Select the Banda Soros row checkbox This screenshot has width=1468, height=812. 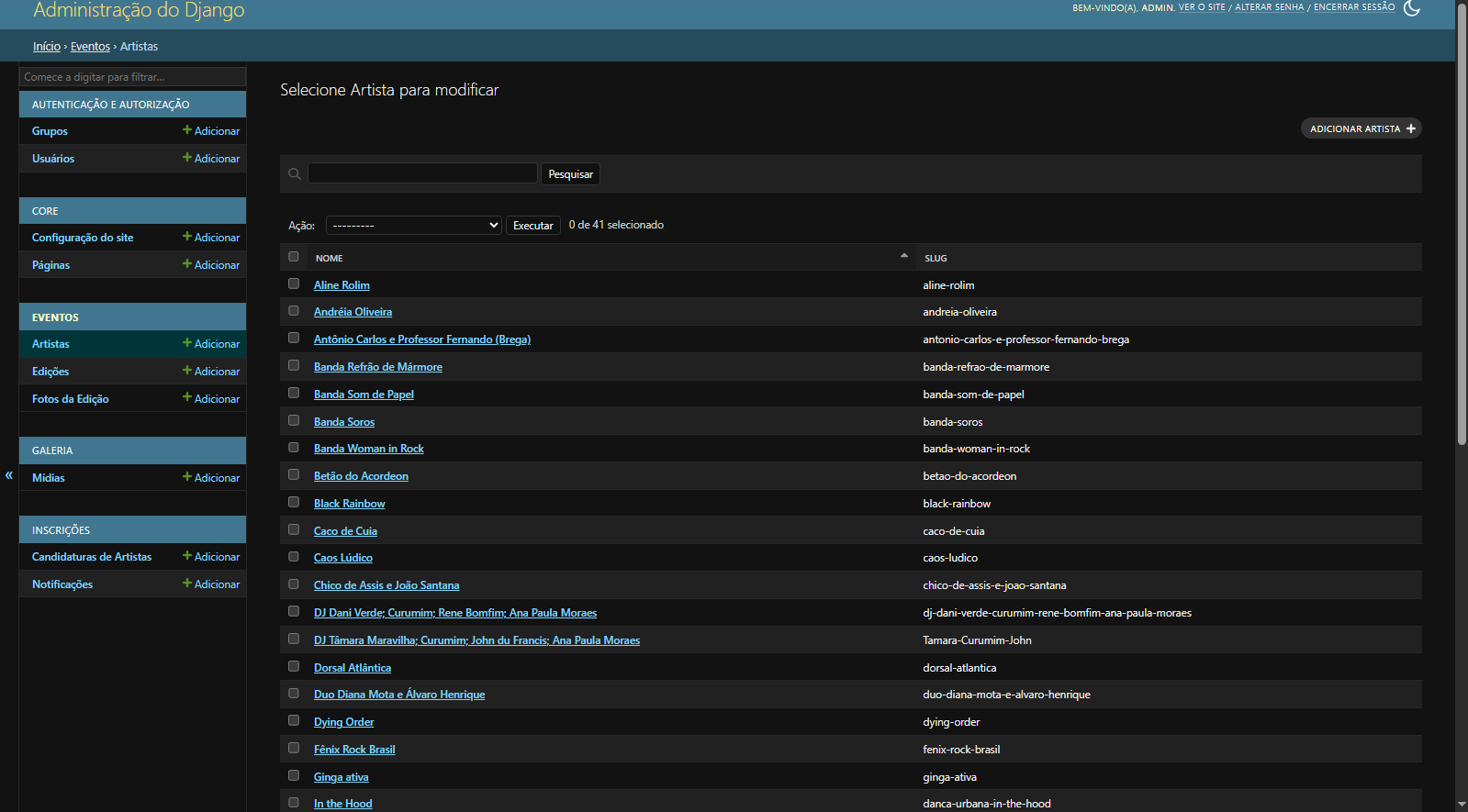(x=294, y=420)
